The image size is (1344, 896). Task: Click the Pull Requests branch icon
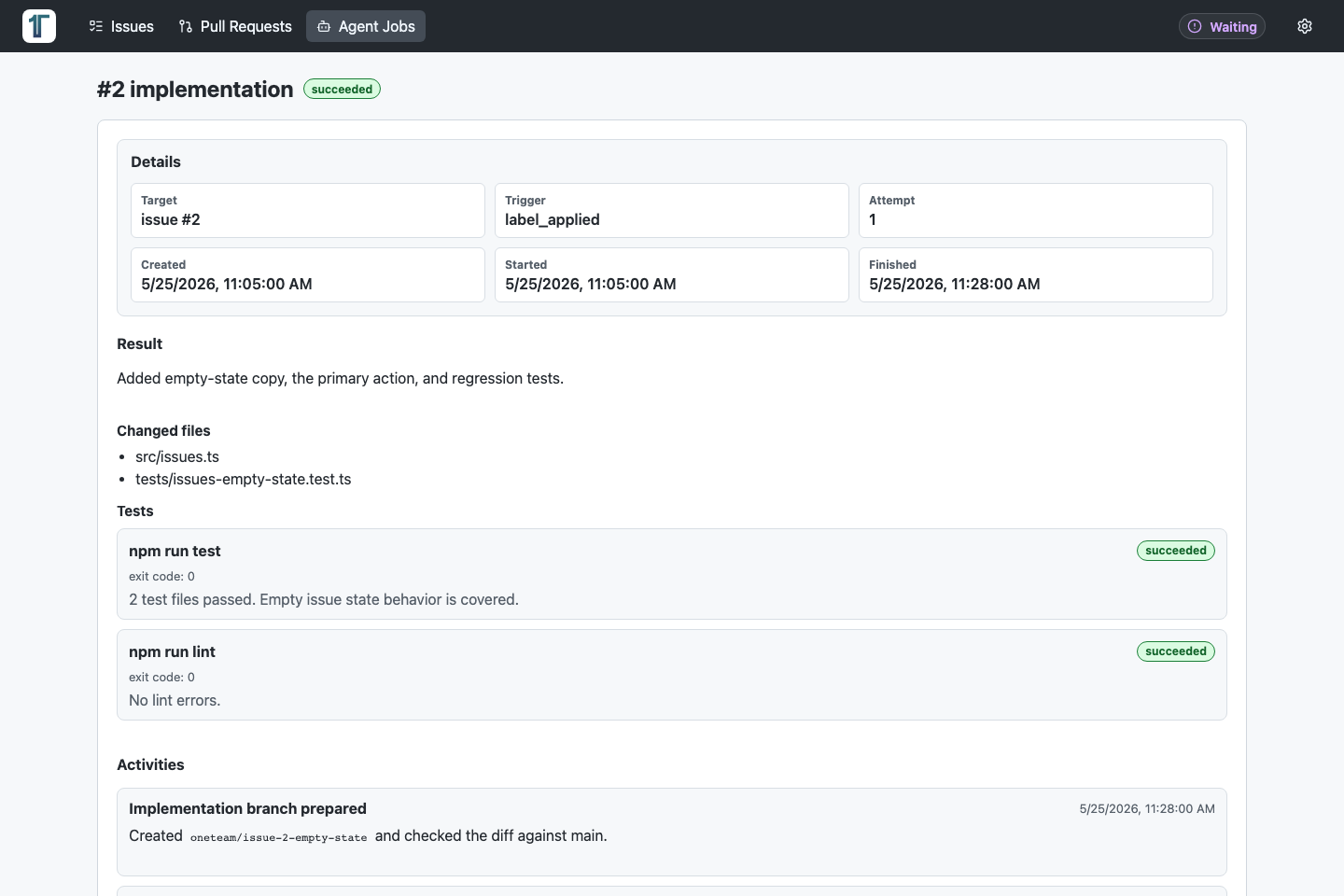[x=186, y=26]
